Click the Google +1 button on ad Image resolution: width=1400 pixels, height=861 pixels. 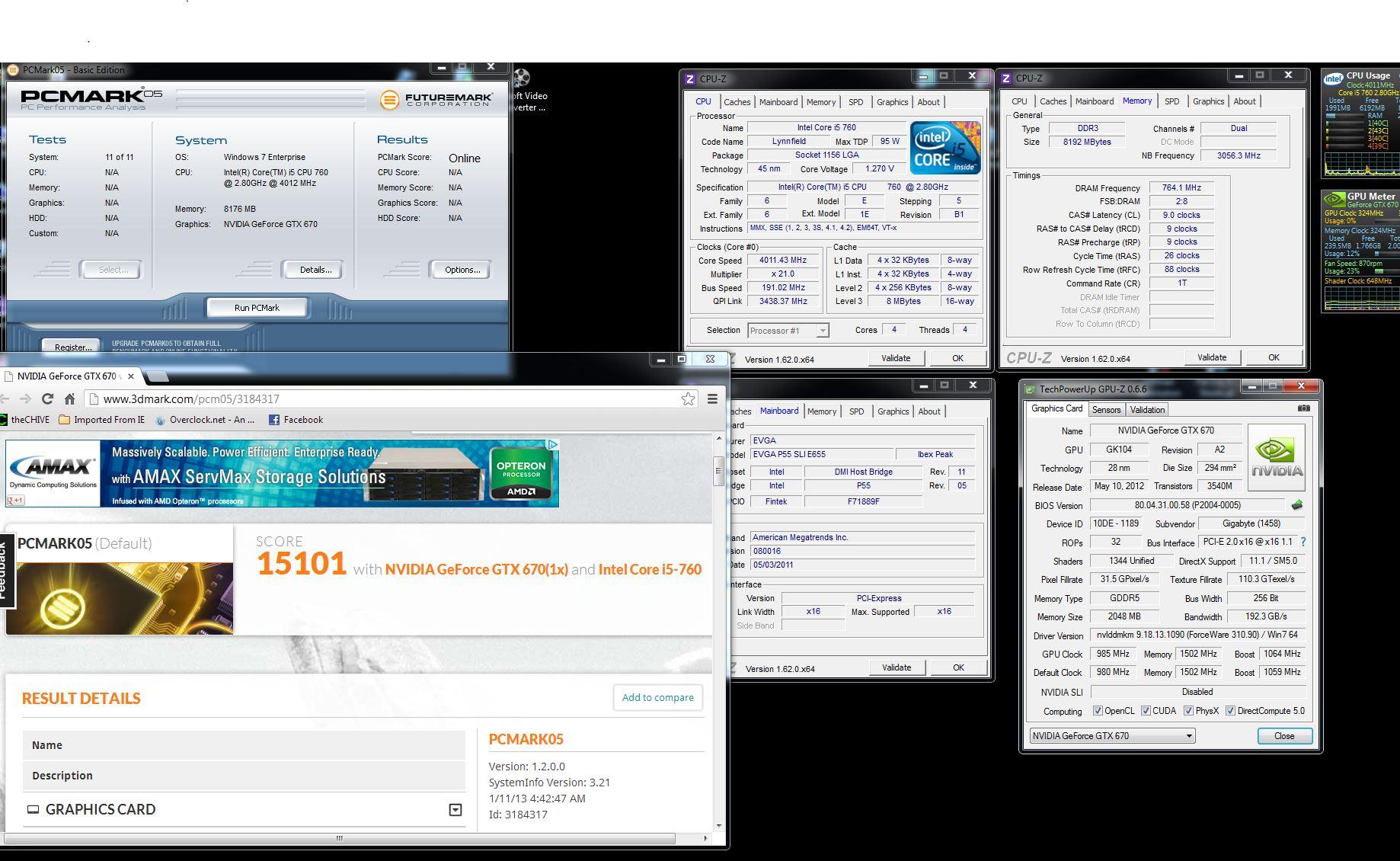tap(15, 501)
